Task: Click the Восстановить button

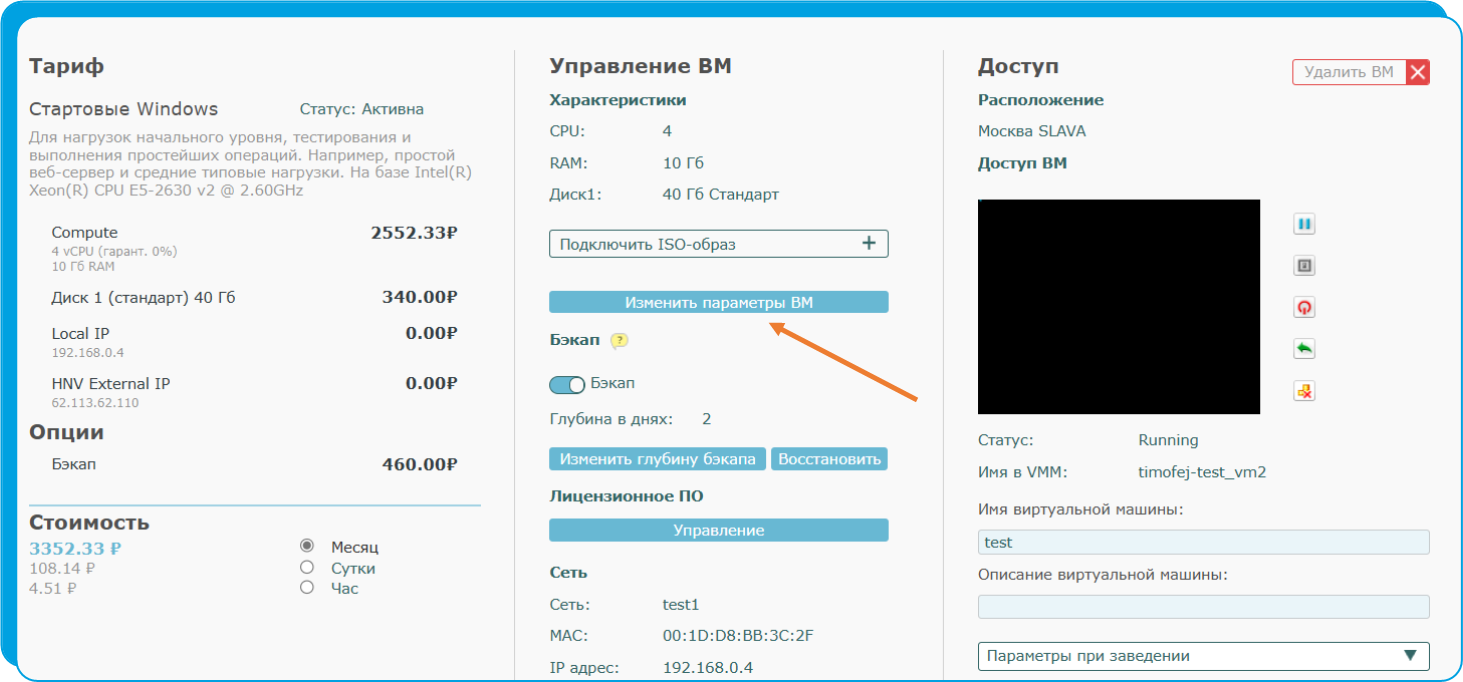Action: coord(829,459)
